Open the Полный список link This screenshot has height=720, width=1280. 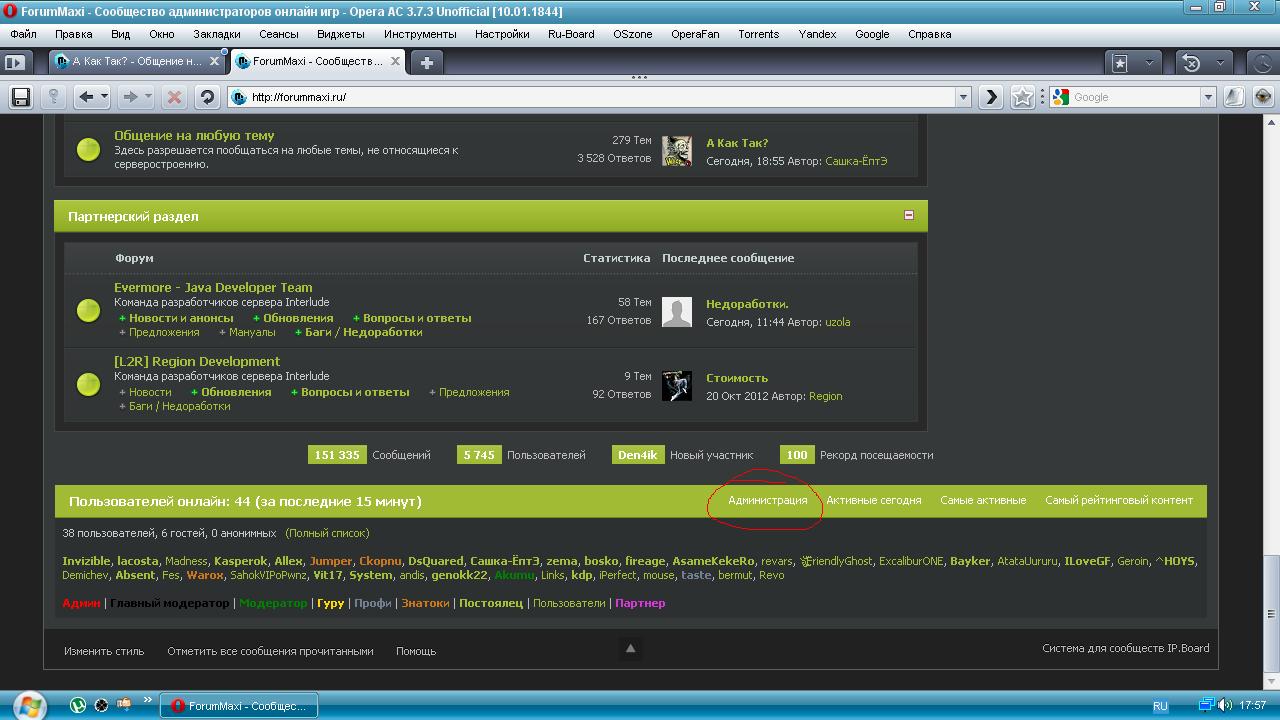pyautogui.click(x=327, y=533)
